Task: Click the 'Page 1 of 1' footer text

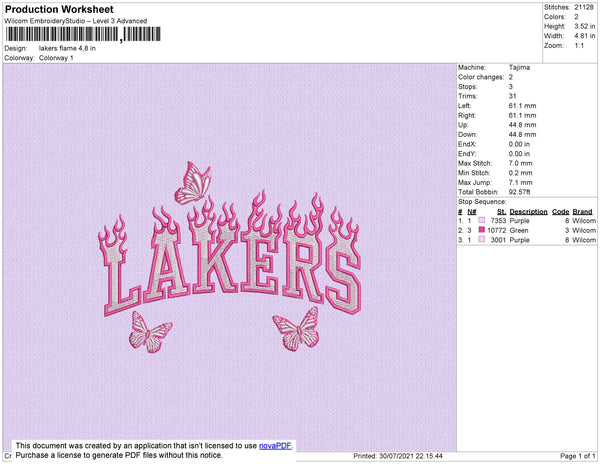Action: click(578, 456)
